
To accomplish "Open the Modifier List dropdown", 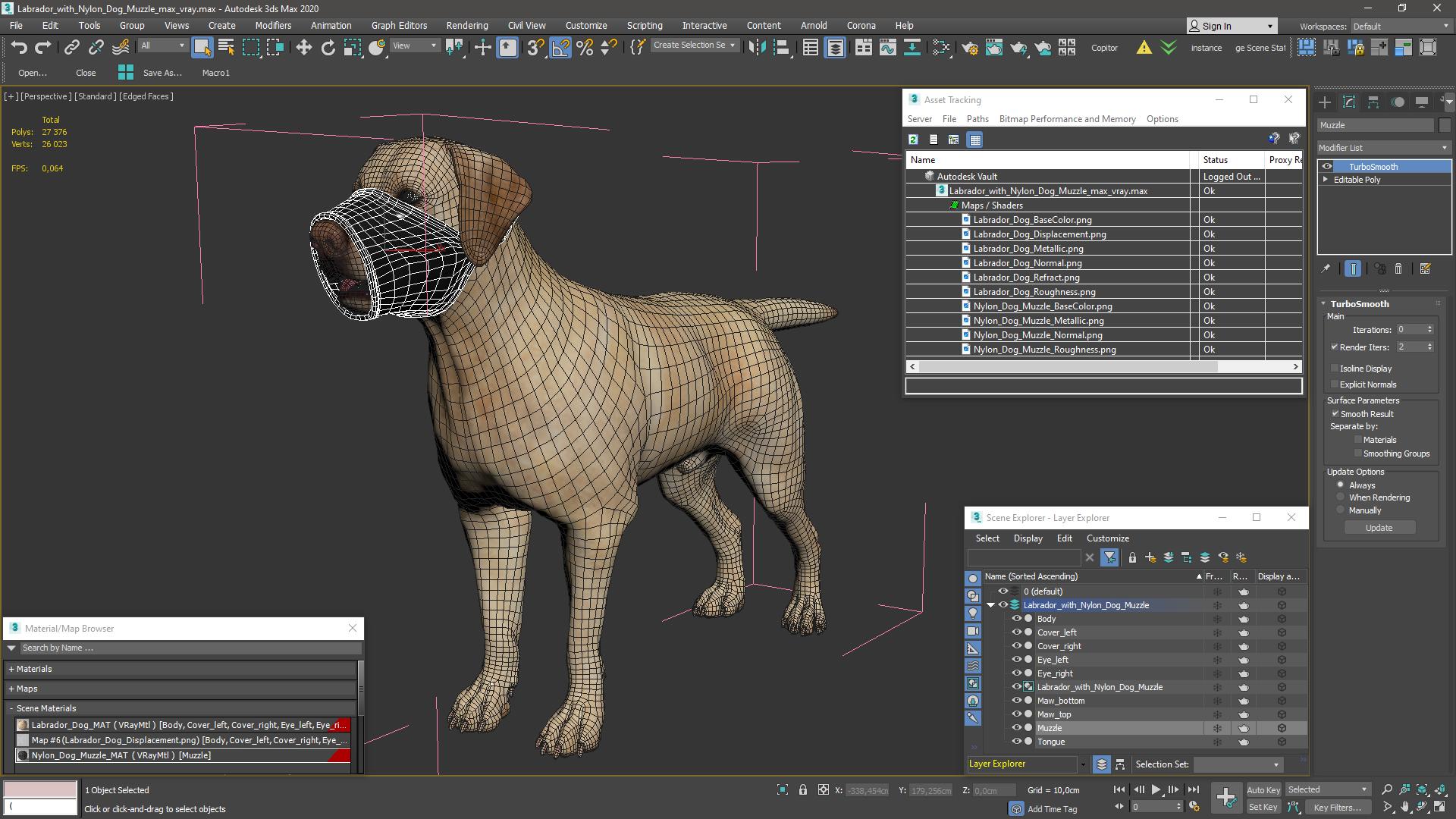I will (1383, 148).
